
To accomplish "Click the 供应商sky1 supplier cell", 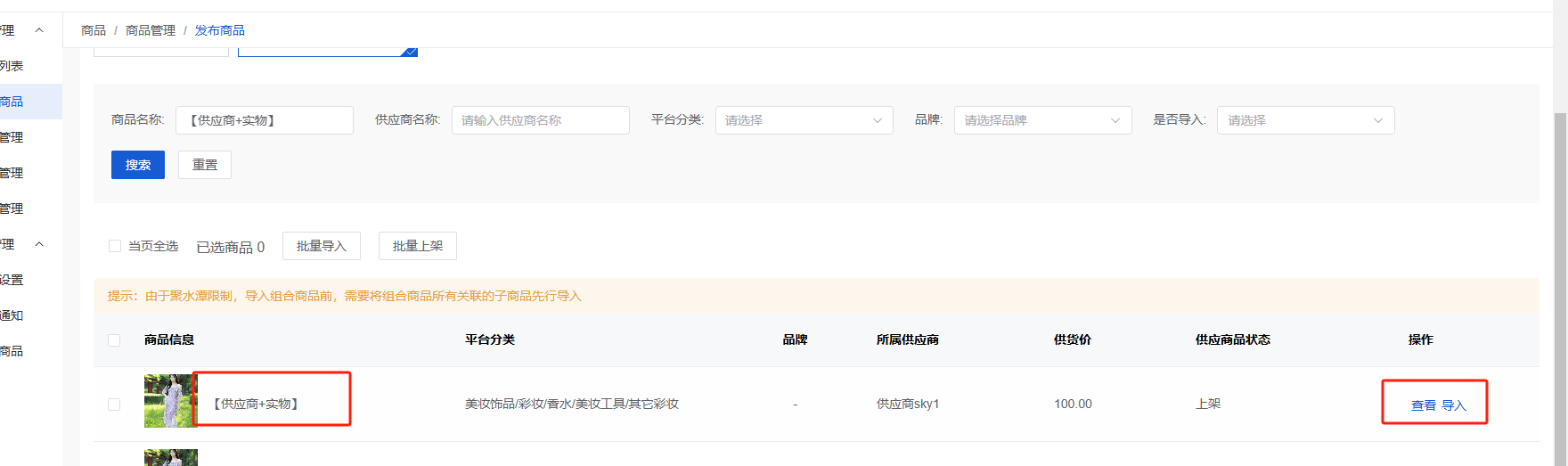I will point(908,404).
